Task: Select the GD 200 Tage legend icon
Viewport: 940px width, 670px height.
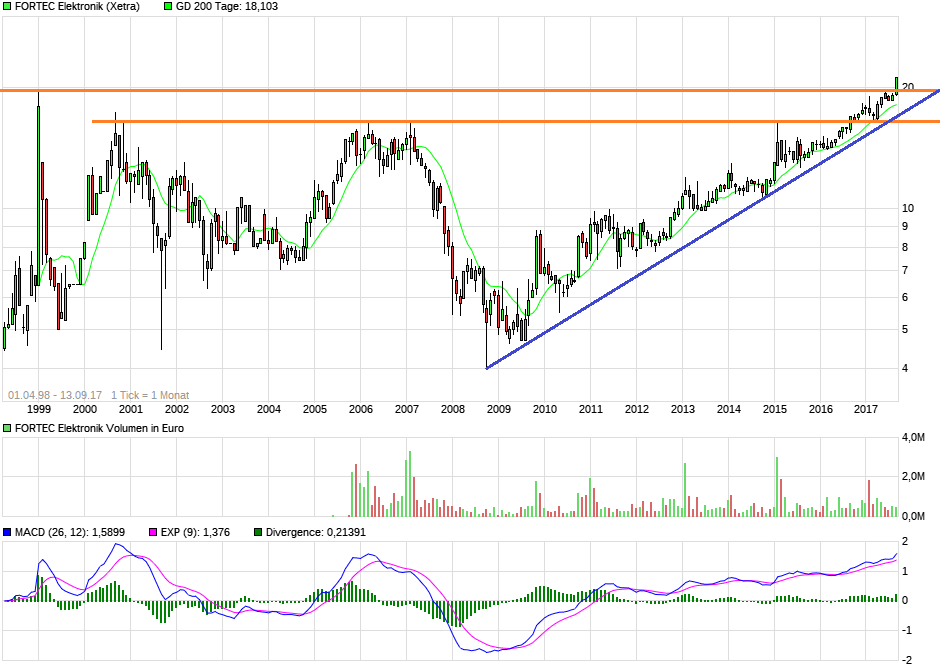Action: [x=166, y=8]
